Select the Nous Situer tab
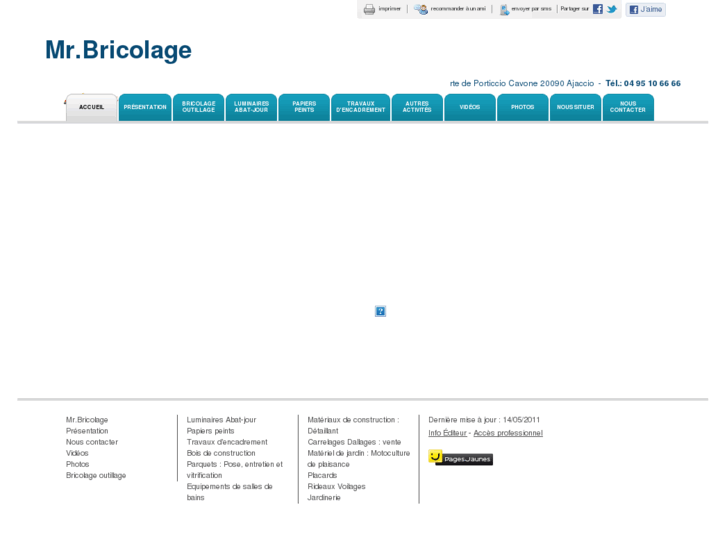Screen dimensions: 727x545 pyautogui.click(x=575, y=108)
